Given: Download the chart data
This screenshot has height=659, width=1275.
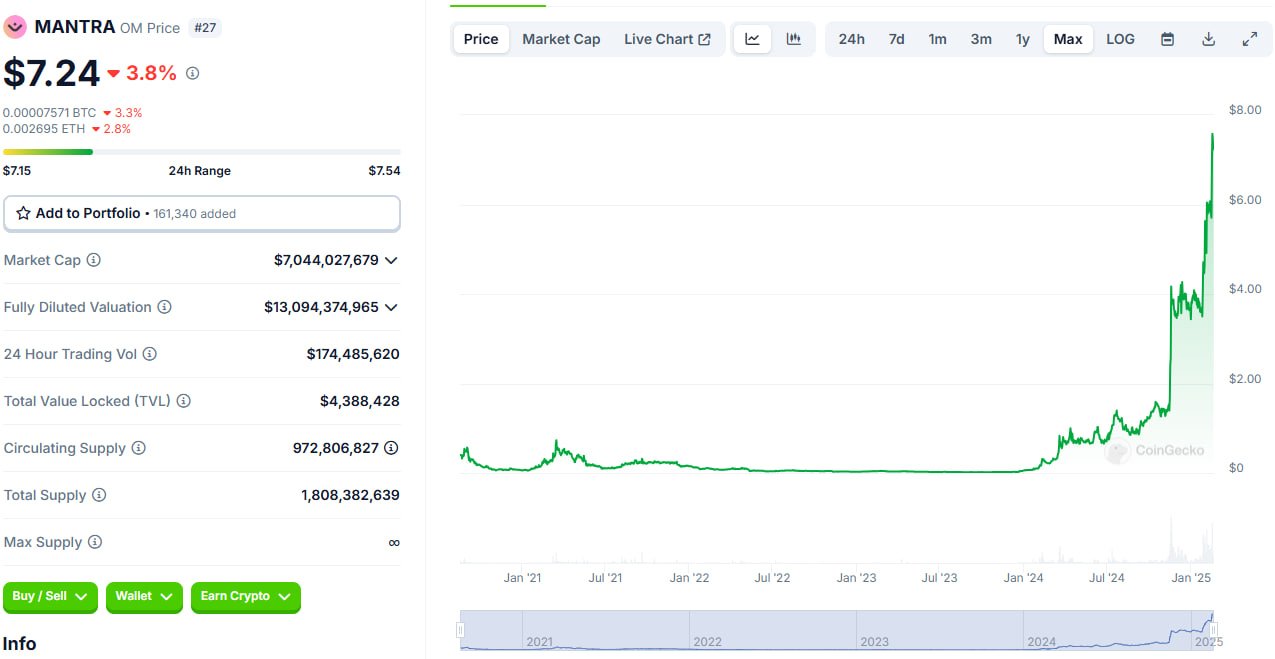Looking at the screenshot, I should 1208,39.
